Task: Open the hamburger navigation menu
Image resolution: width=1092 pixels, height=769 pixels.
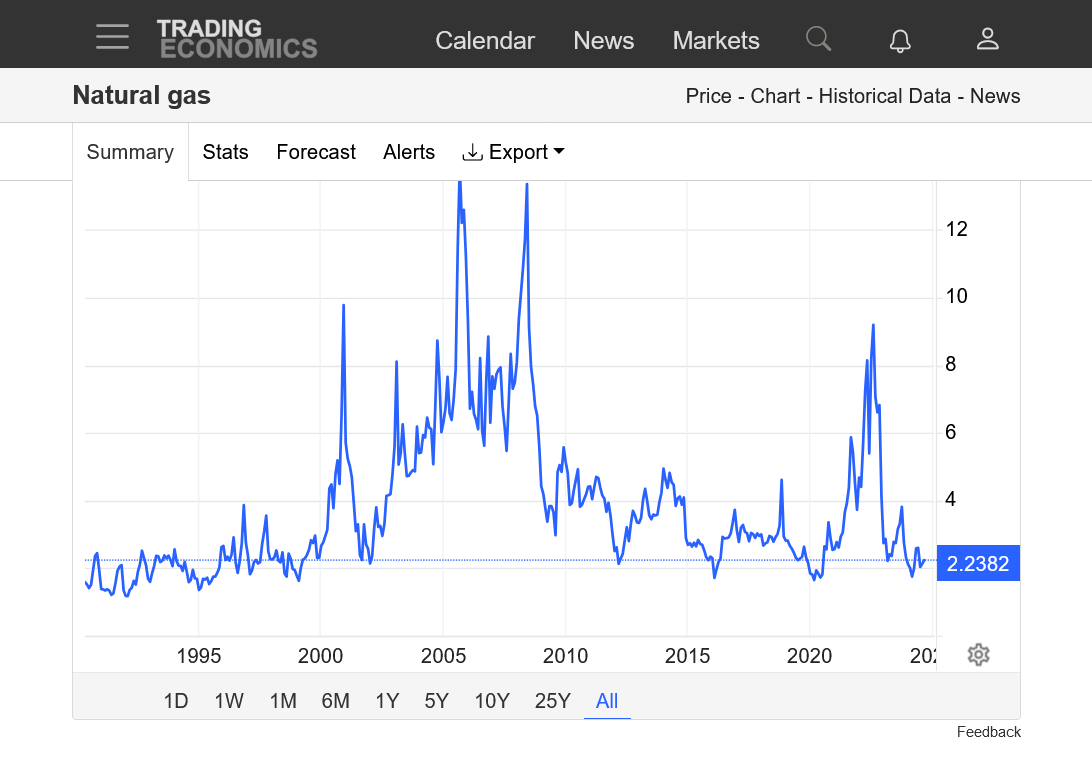Action: [x=112, y=37]
